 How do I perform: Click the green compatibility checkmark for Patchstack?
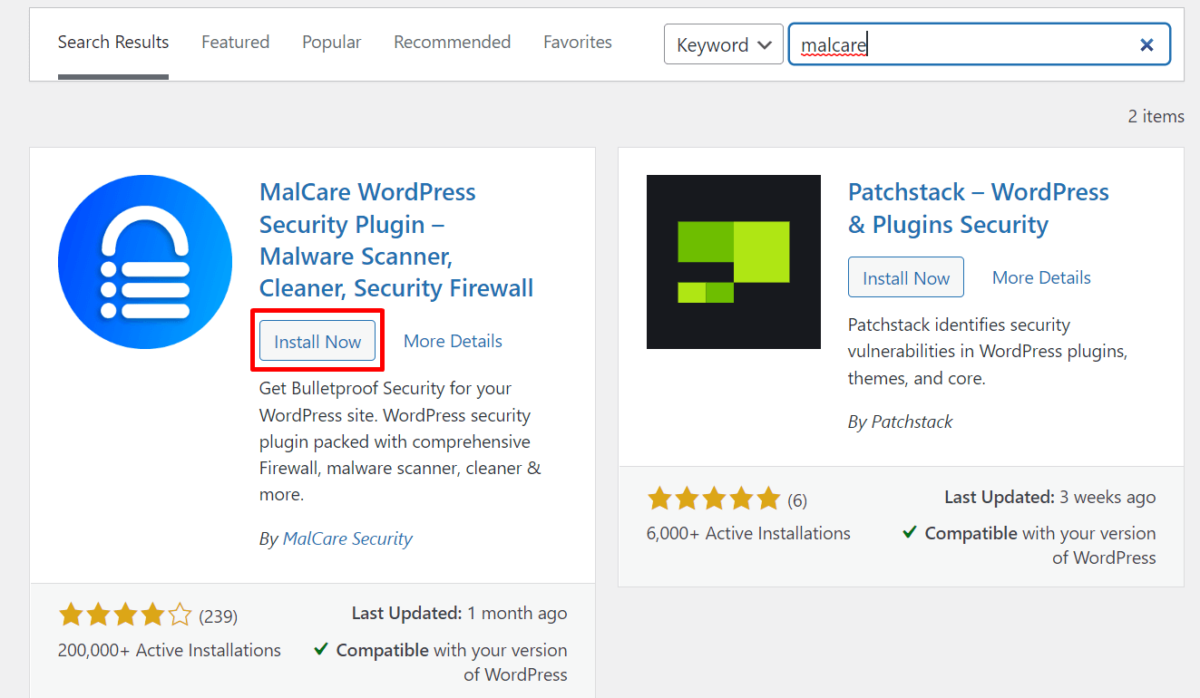908,533
